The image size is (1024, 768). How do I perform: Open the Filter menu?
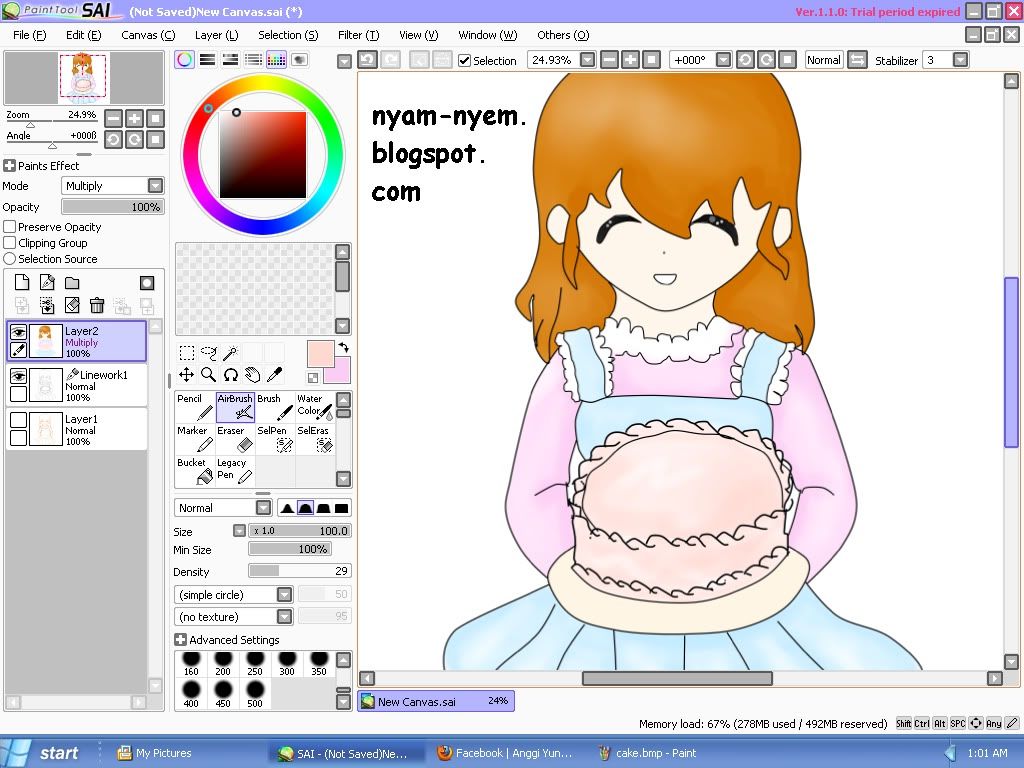click(x=359, y=35)
